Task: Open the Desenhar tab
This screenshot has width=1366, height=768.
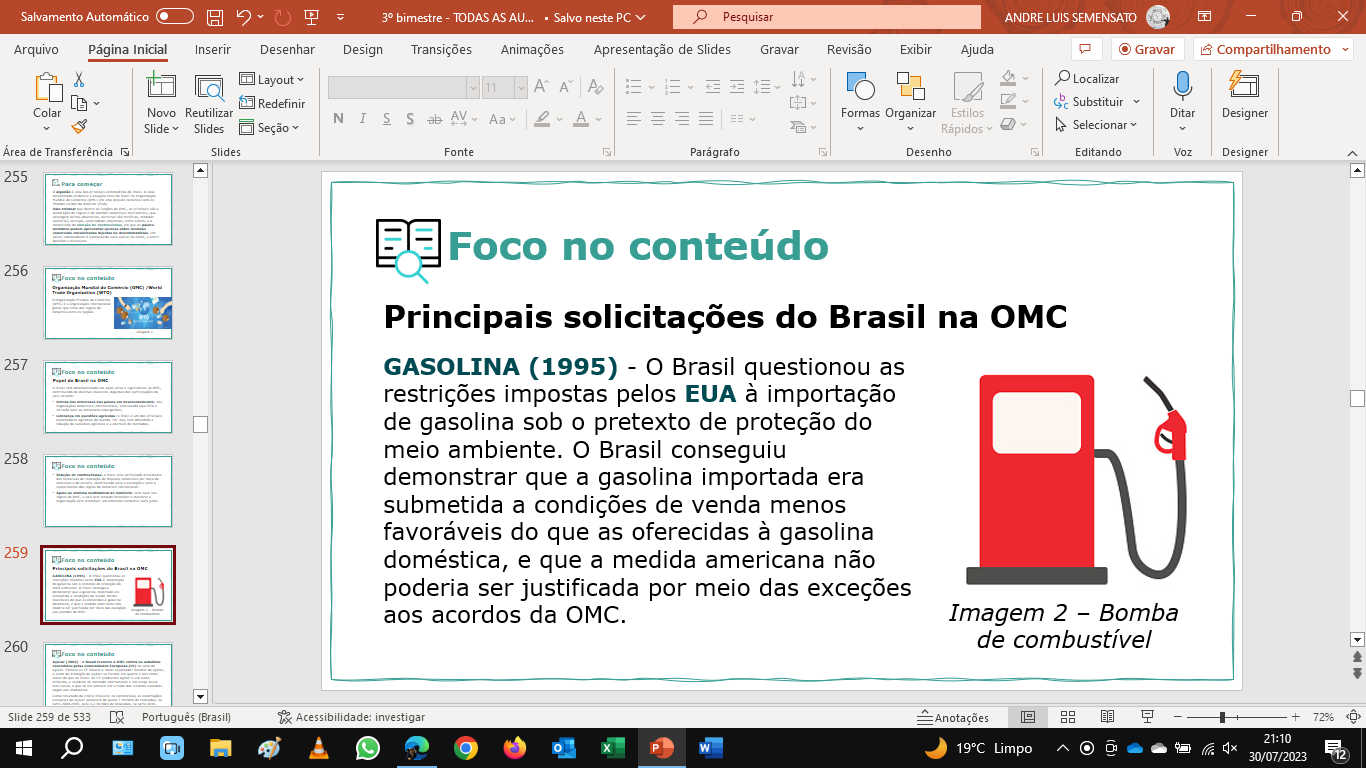Action: 287,50
